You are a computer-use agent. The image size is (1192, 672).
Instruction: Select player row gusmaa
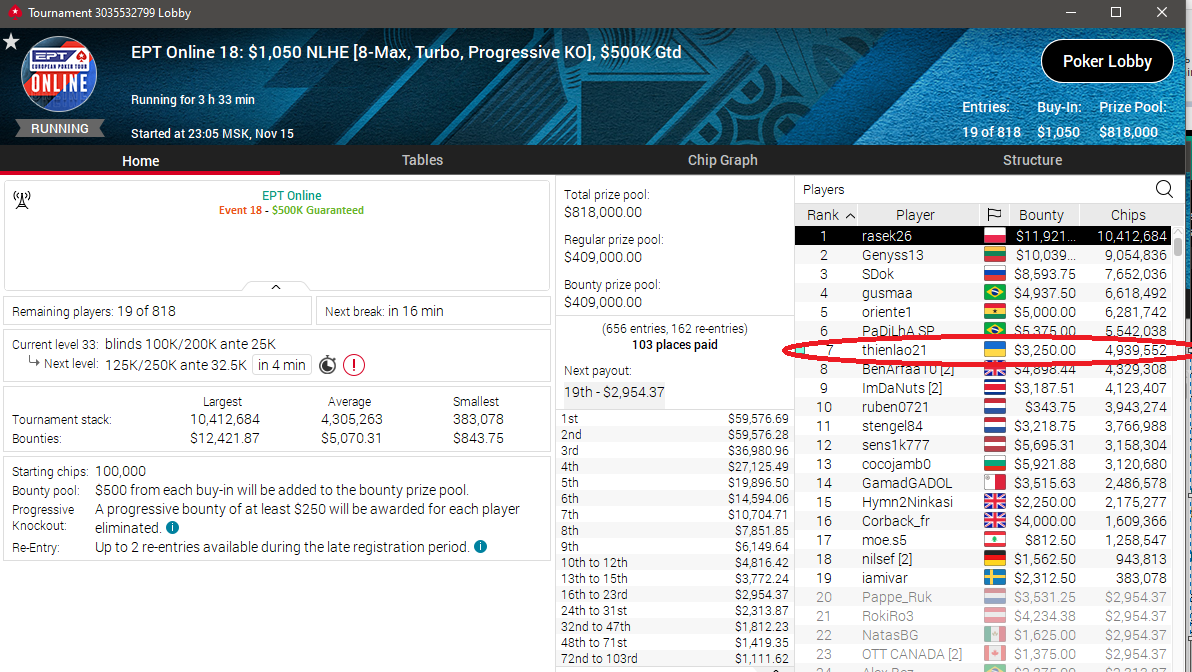(x=983, y=293)
